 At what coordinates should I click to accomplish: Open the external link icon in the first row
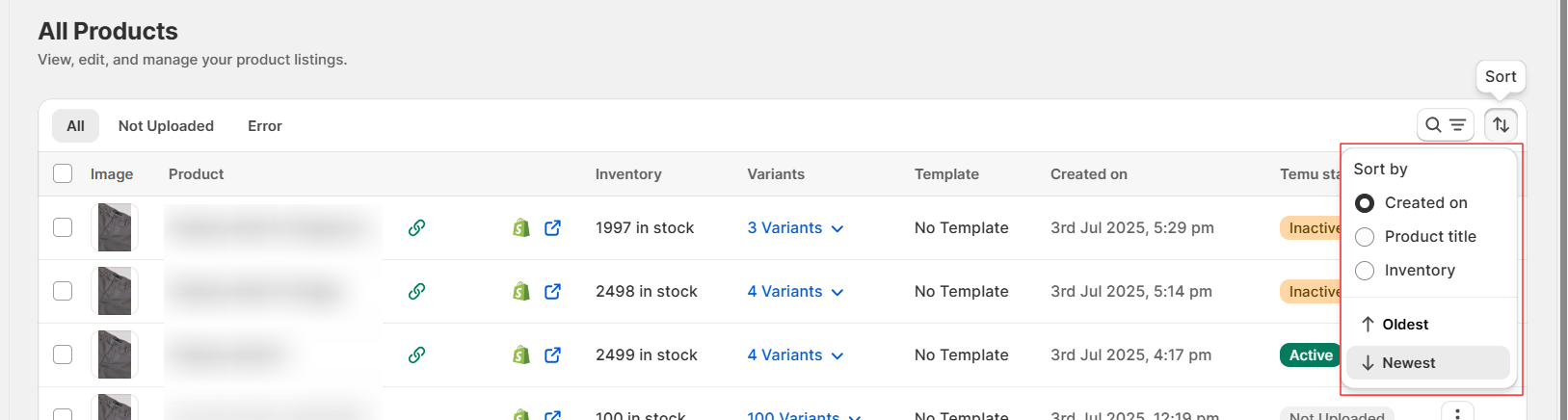coord(552,228)
